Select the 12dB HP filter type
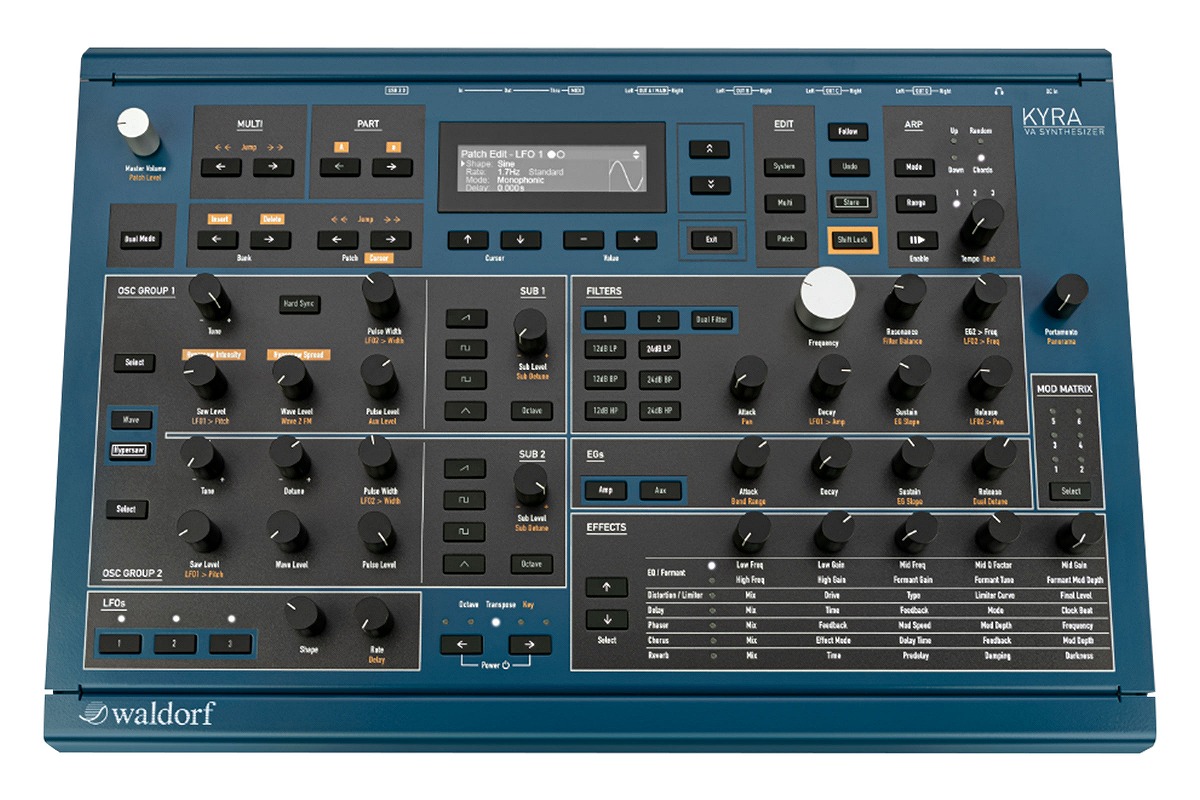The image size is (1200, 800). tap(605, 410)
